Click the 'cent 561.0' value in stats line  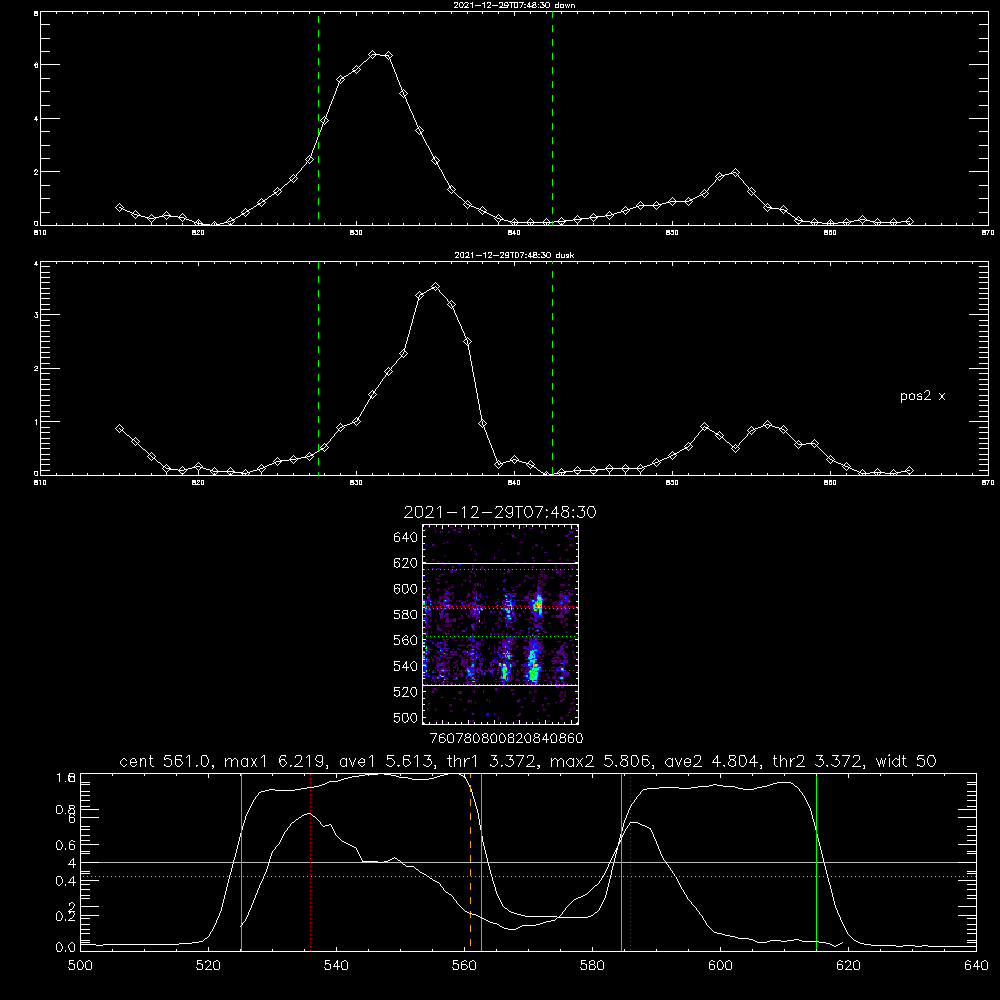(165, 761)
